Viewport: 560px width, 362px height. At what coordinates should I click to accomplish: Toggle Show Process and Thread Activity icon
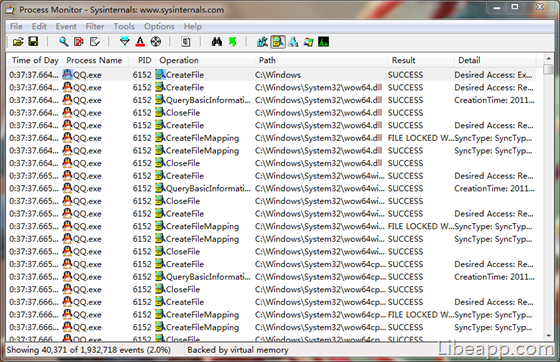click(x=309, y=42)
